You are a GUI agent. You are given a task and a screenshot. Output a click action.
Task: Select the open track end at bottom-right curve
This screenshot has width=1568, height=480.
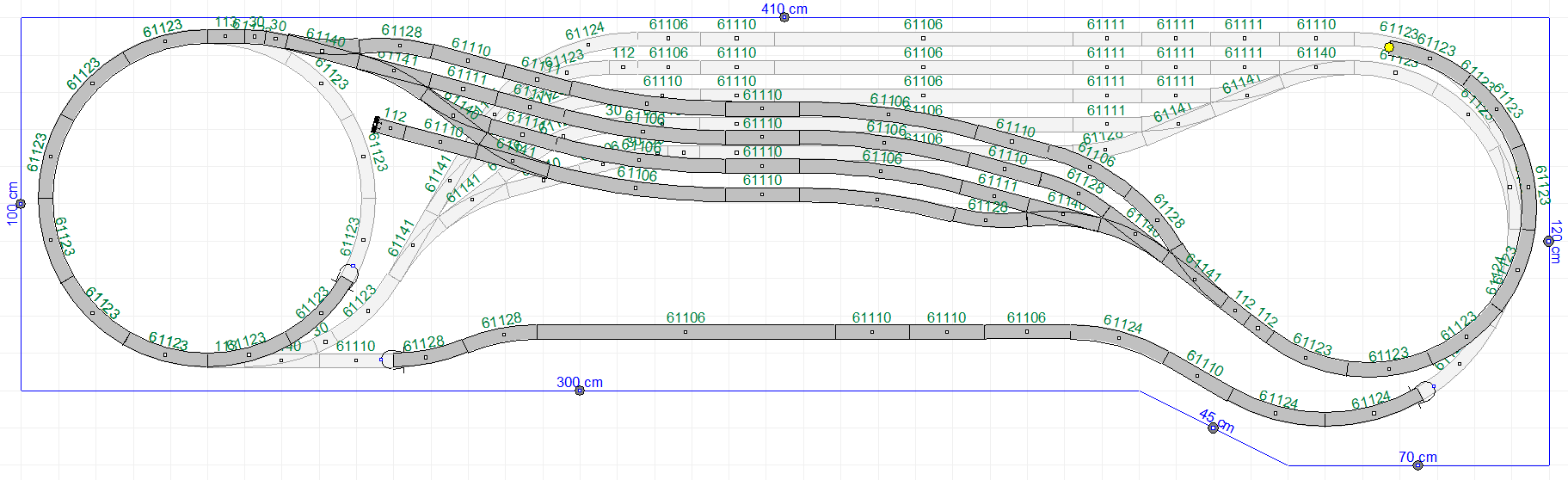click(x=1426, y=391)
